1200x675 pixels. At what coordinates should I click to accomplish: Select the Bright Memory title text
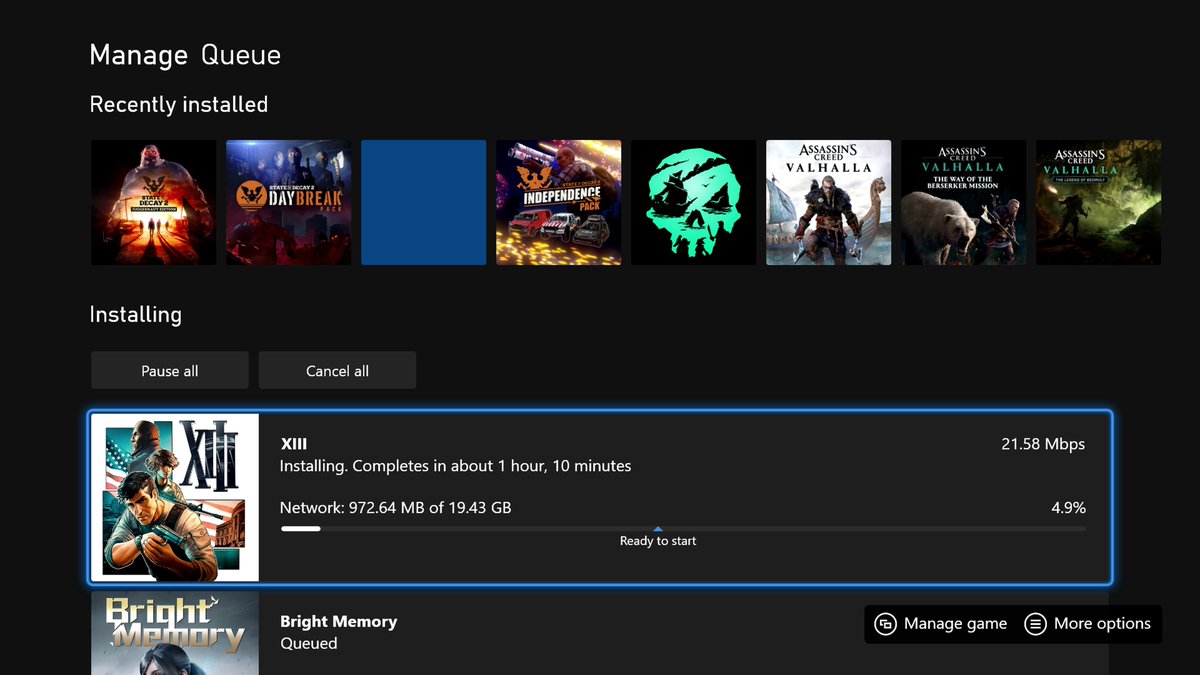coord(339,622)
